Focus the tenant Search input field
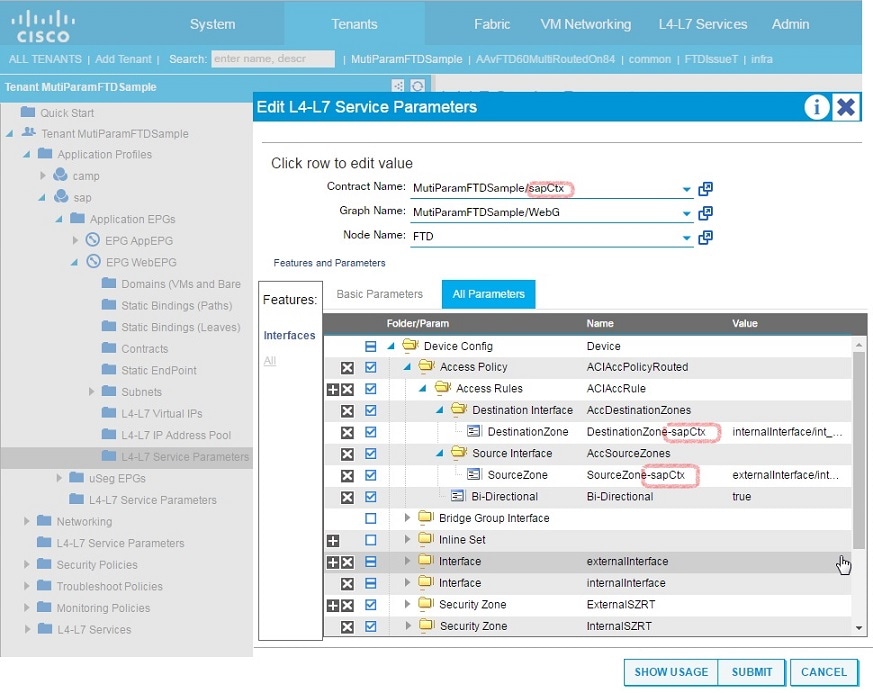Image resolution: width=873 pixels, height=693 pixels. 273,59
